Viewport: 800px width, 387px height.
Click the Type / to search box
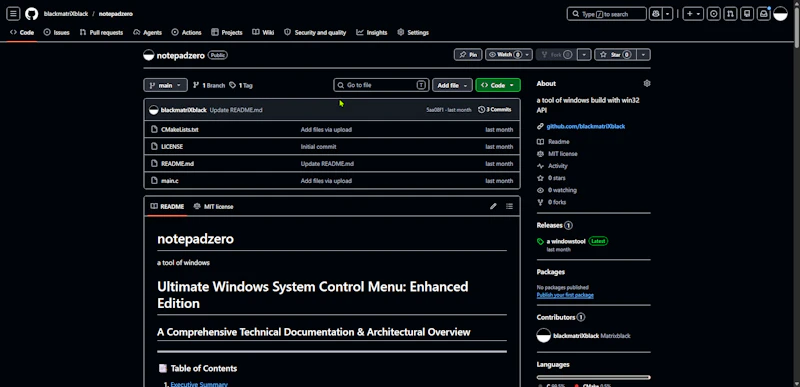(x=606, y=14)
